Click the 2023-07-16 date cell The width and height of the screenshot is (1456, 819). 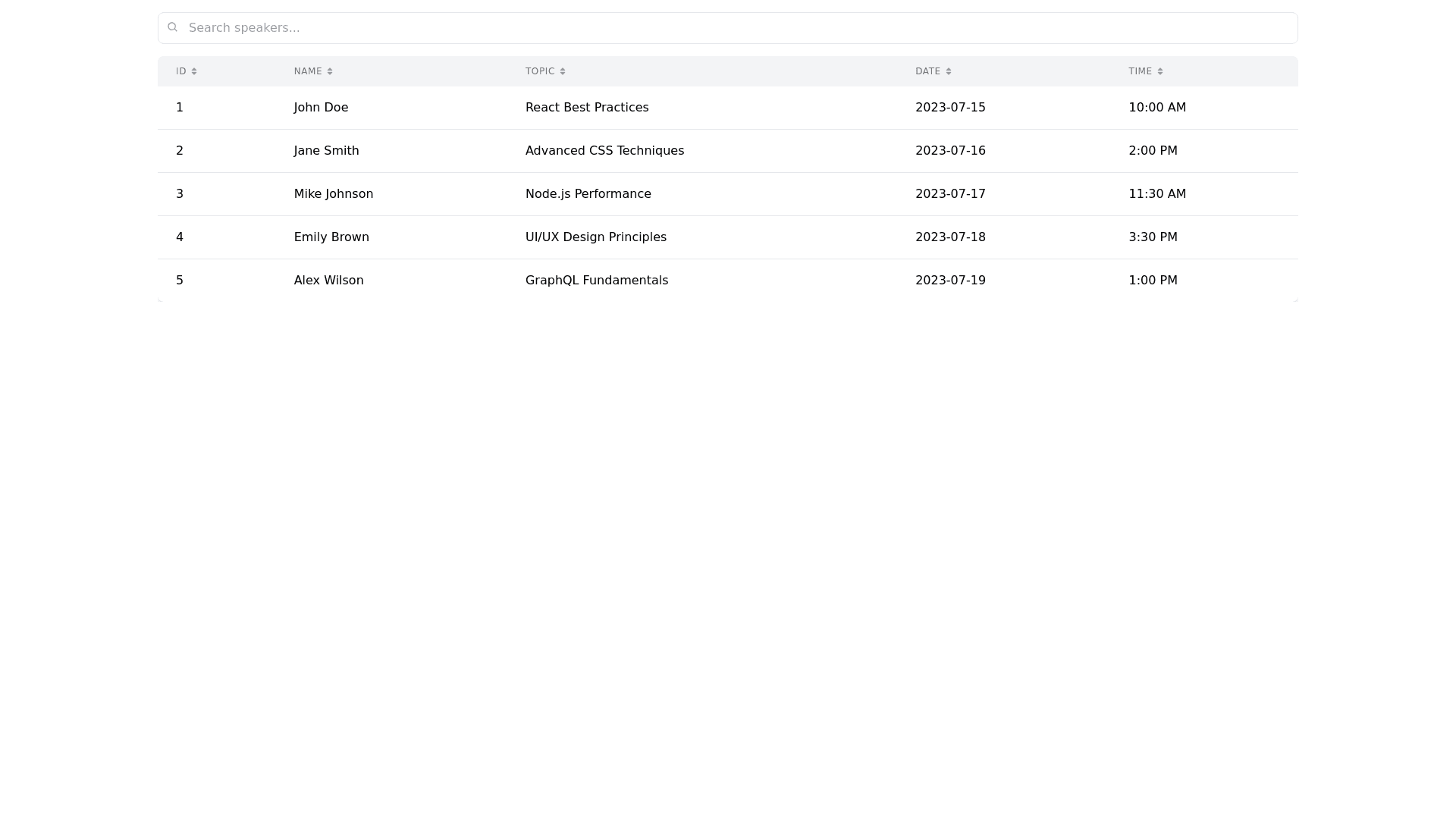coord(950,151)
